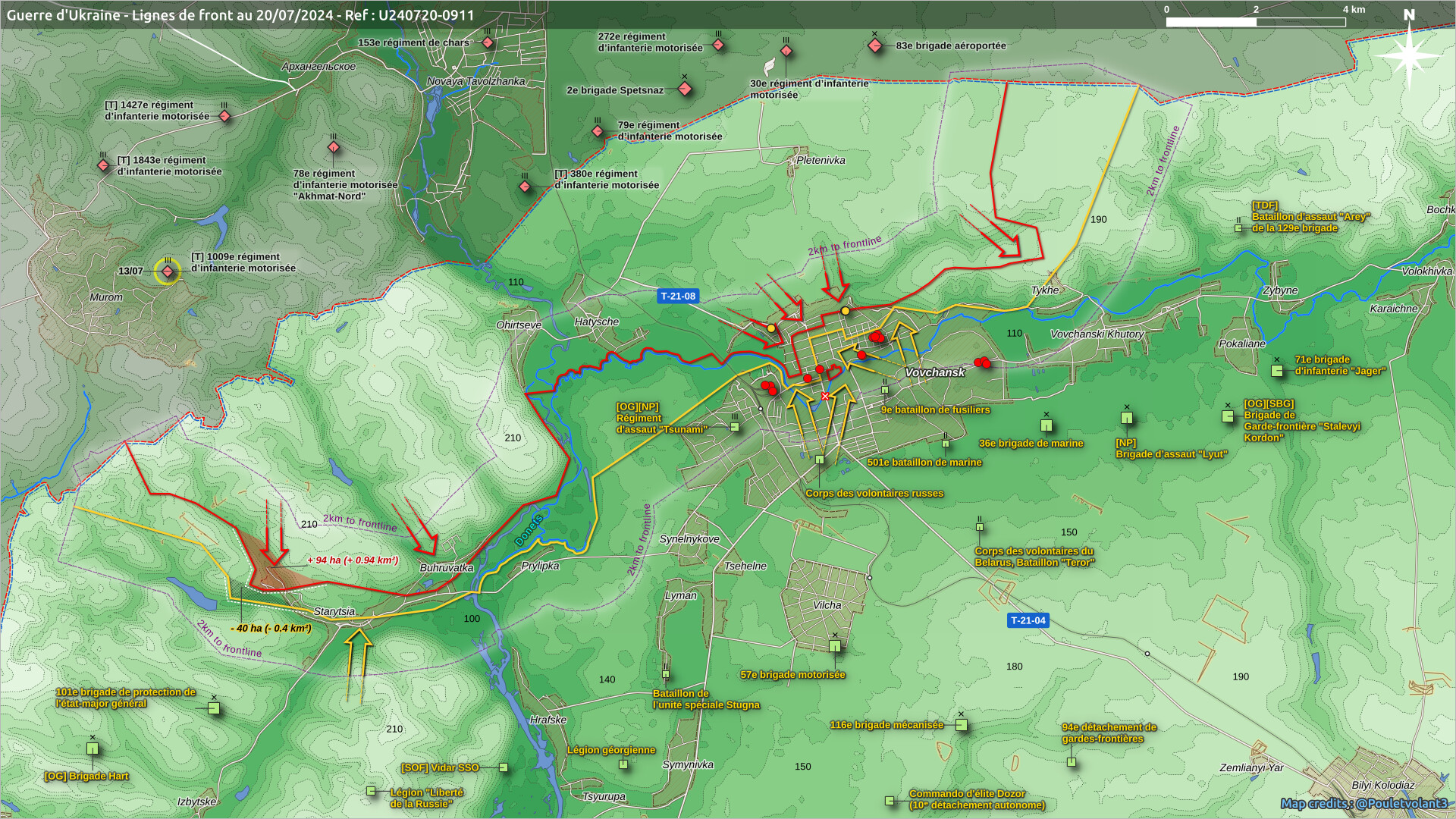This screenshot has width=1456, height=819.
Task: Click the 116e brigade mécanisée unit marker
Action: [x=962, y=725]
